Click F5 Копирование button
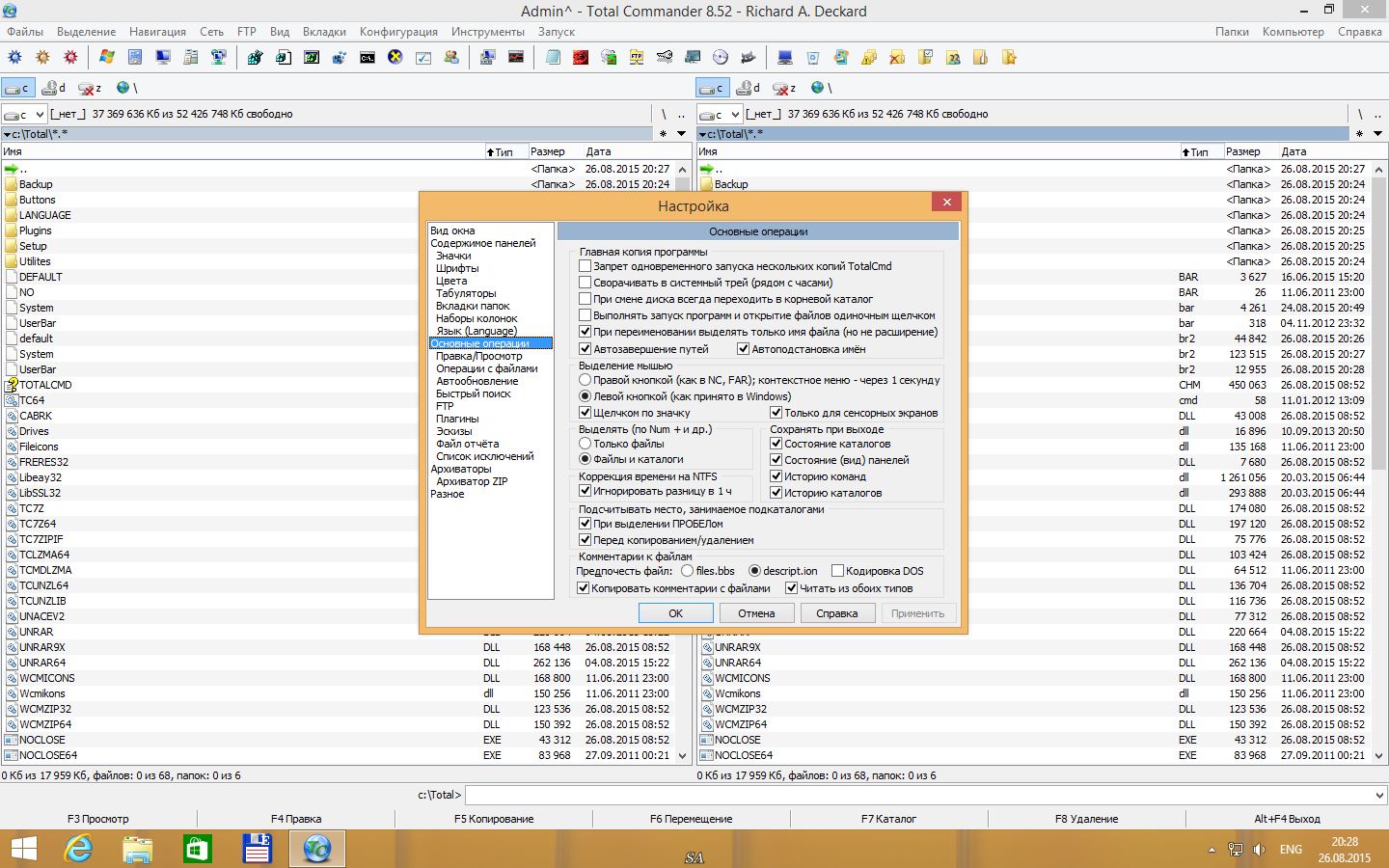The height and width of the screenshot is (868, 1389). point(494,819)
